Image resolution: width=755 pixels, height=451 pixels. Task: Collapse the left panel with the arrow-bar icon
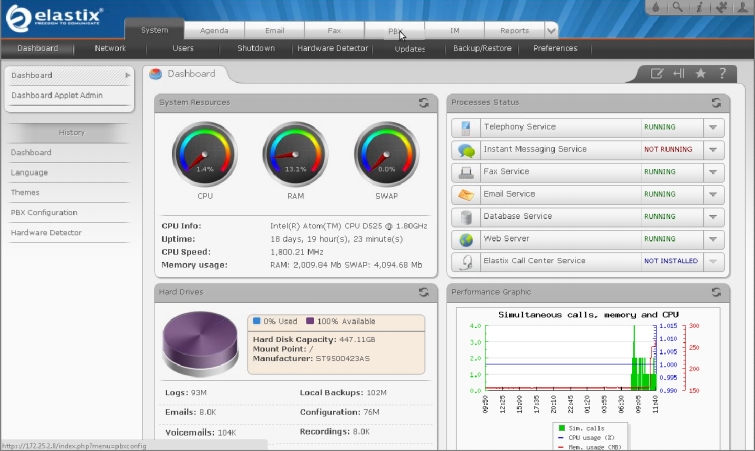coord(678,73)
